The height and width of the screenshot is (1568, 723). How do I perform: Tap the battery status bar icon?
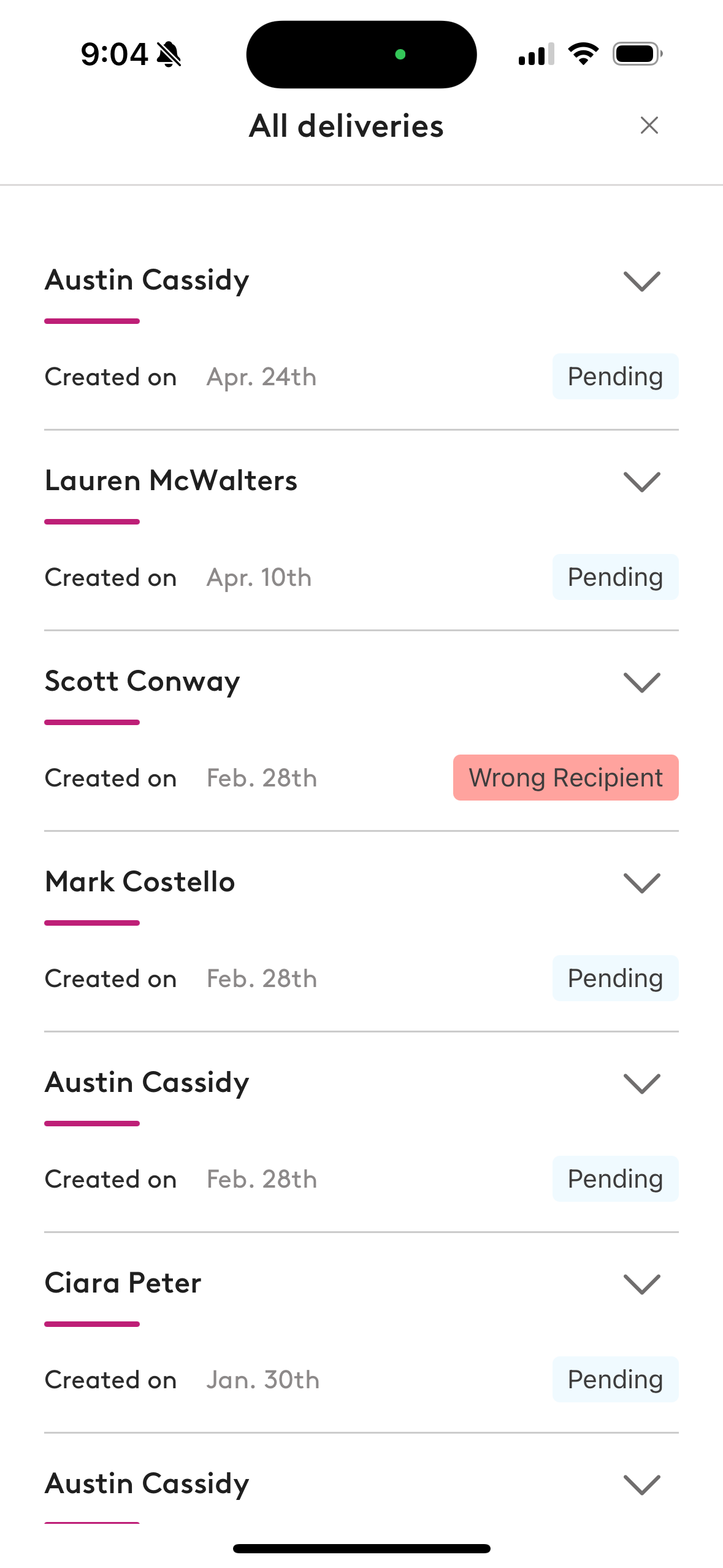(x=638, y=54)
